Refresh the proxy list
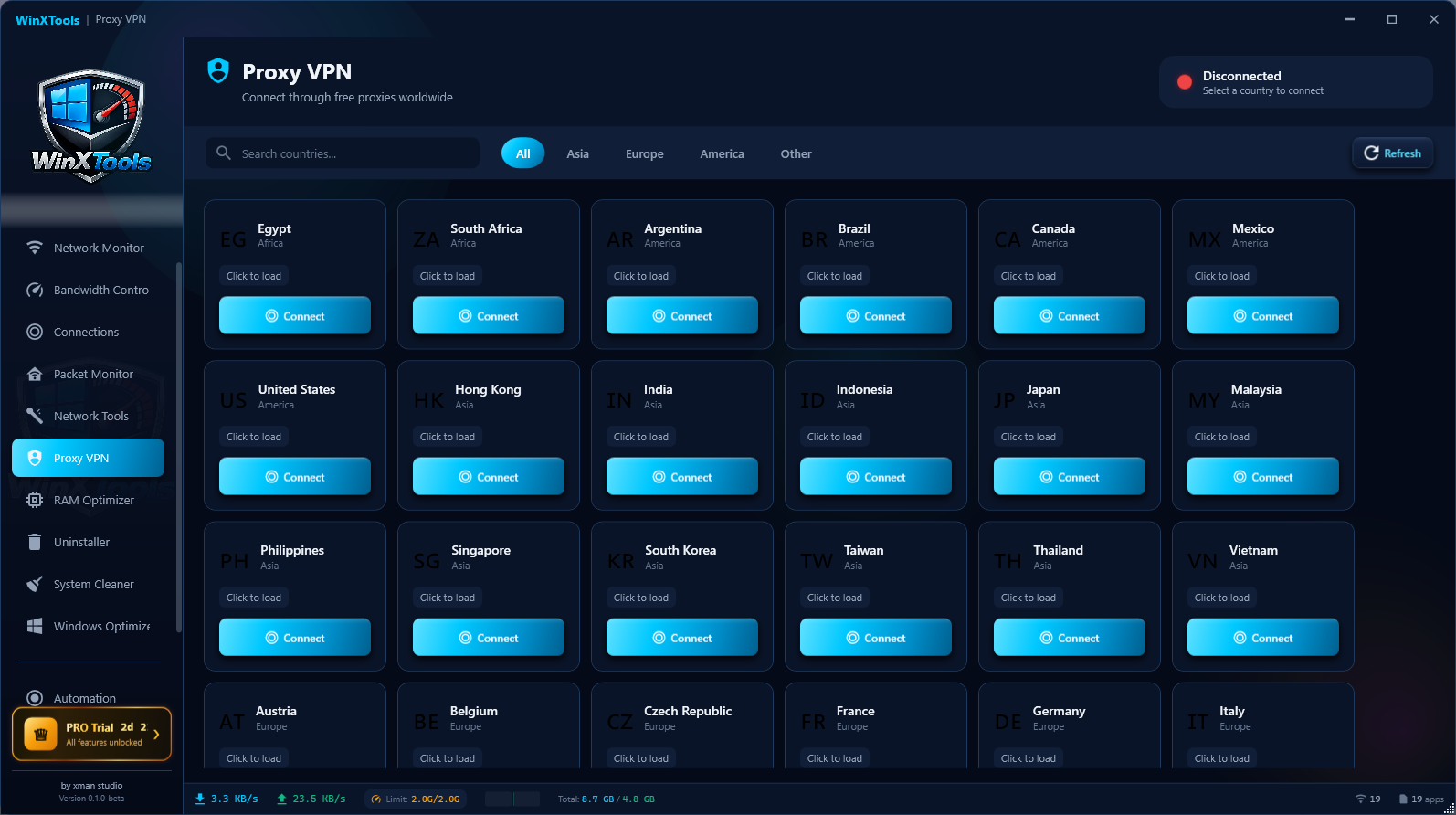Screen dimensions: 1456x815 click(1393, 153)
